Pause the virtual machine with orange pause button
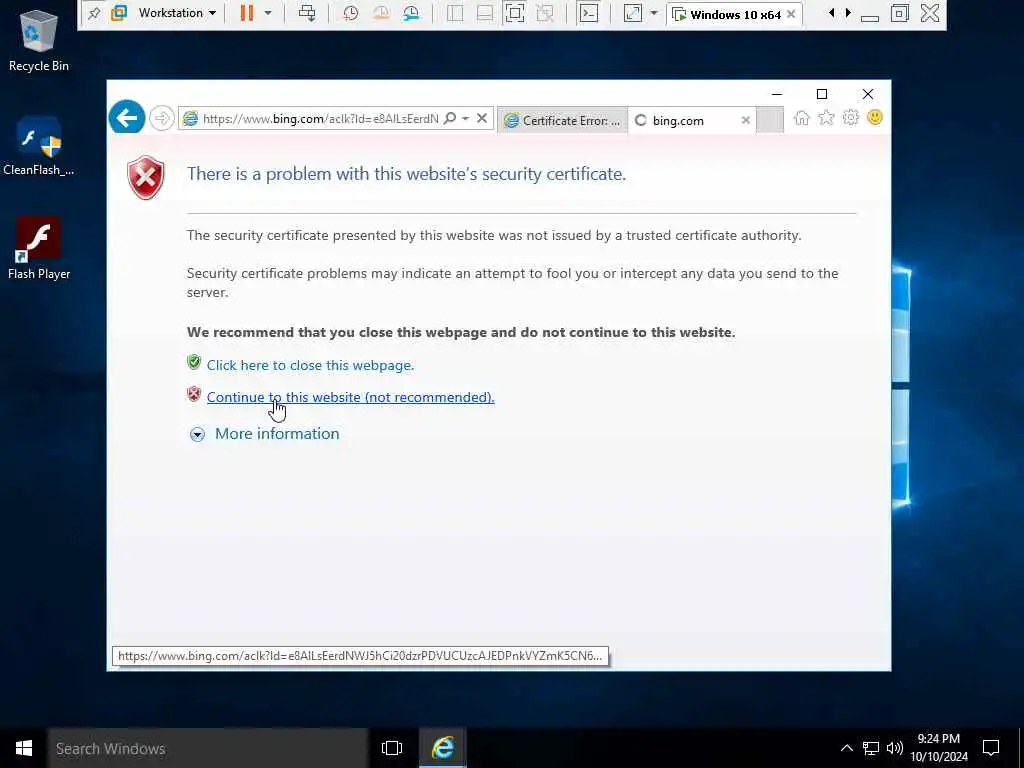 [246, 13]
